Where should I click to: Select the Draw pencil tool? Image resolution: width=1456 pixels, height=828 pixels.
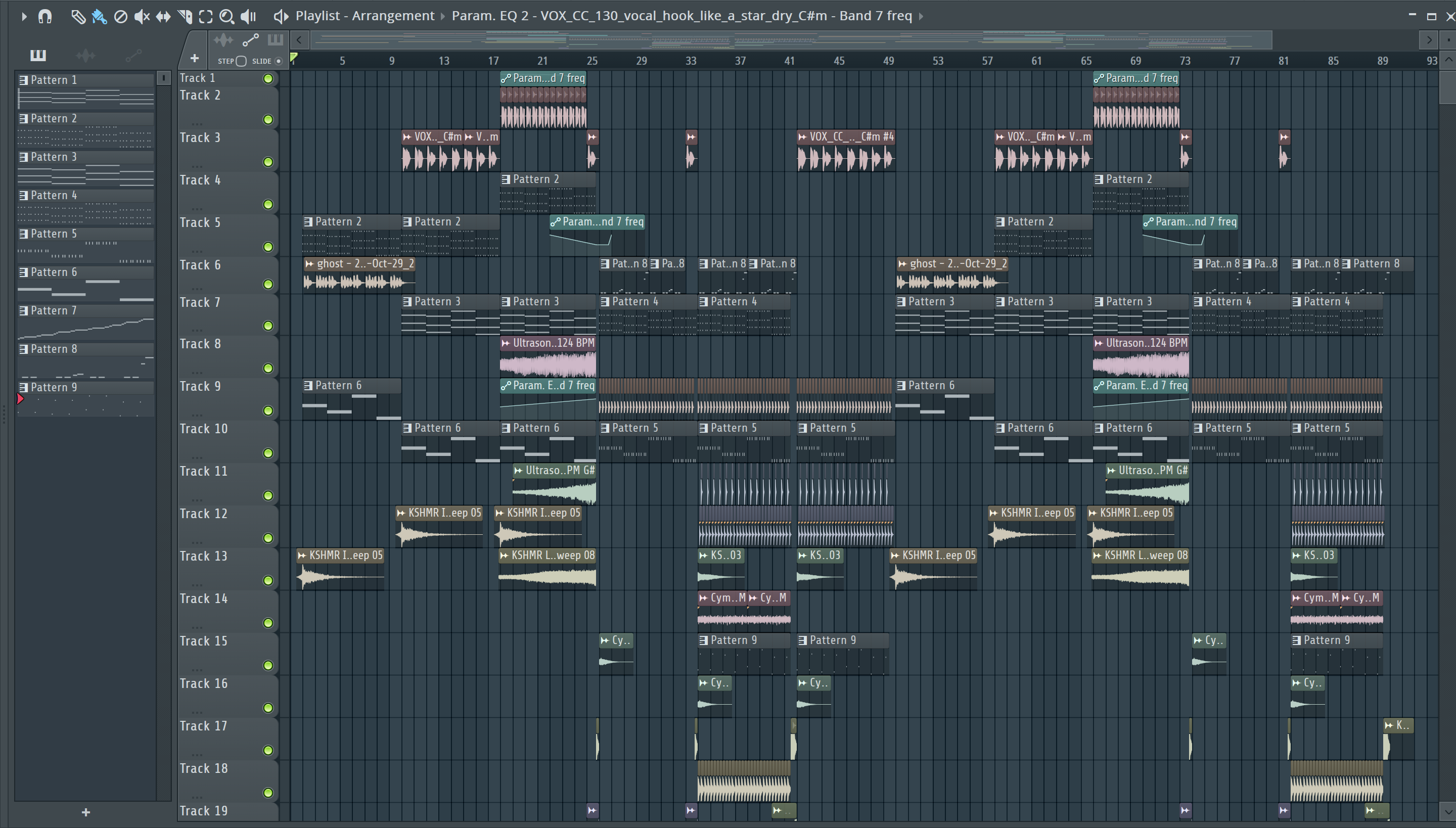point(78,17)
